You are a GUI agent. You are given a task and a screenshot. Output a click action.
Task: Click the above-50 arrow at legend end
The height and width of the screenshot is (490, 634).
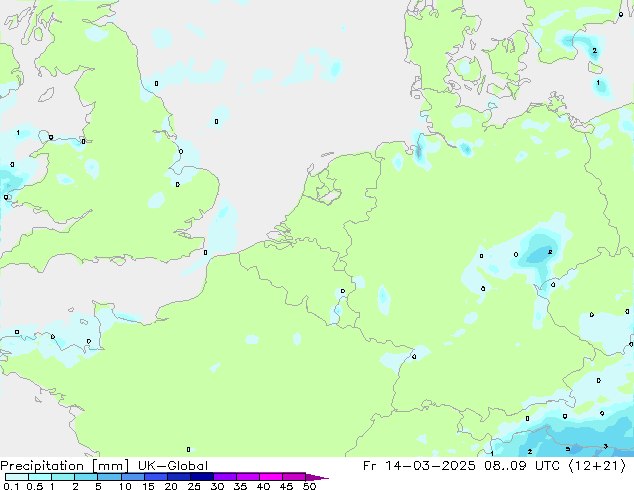click(x=317, y=477)
